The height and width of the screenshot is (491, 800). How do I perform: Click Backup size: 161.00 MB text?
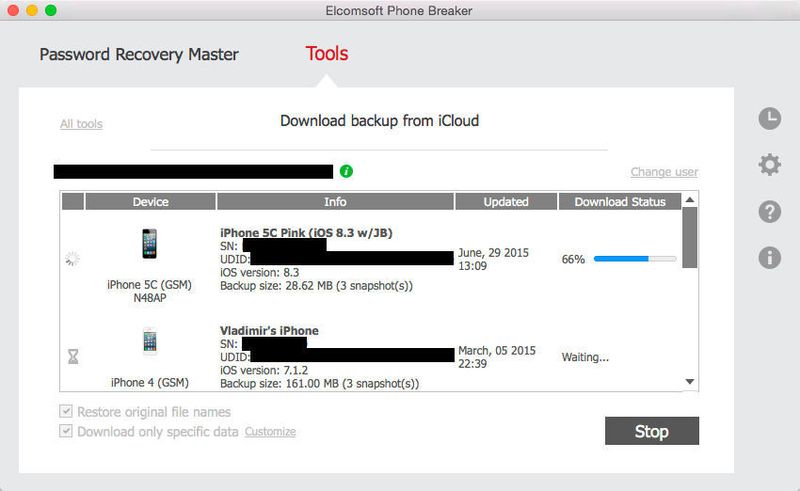pyautogui.click(x=319, y=383)
